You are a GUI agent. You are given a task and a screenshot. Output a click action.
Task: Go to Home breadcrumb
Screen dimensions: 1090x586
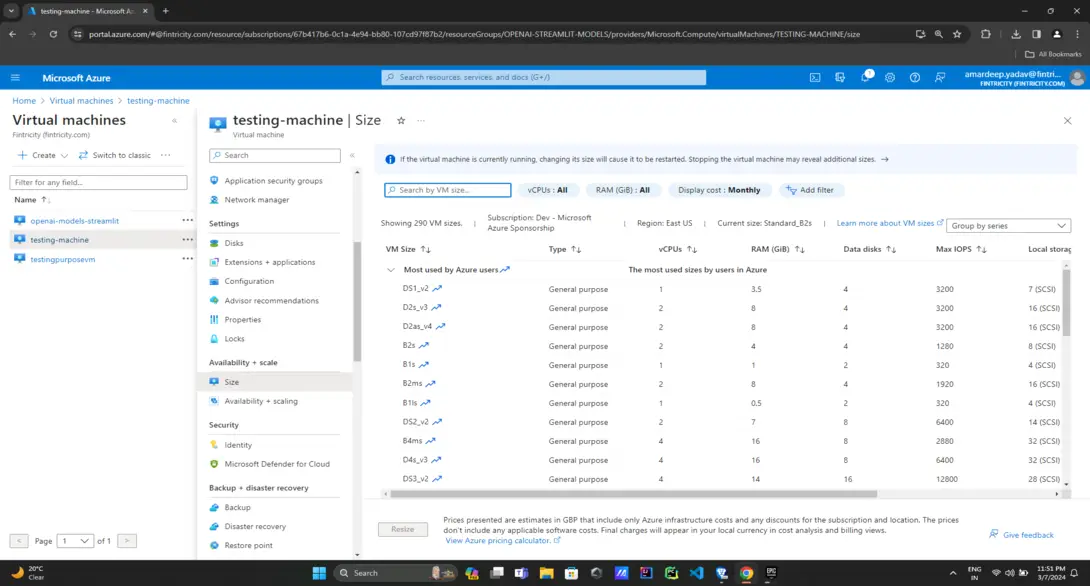click(24, 101)
